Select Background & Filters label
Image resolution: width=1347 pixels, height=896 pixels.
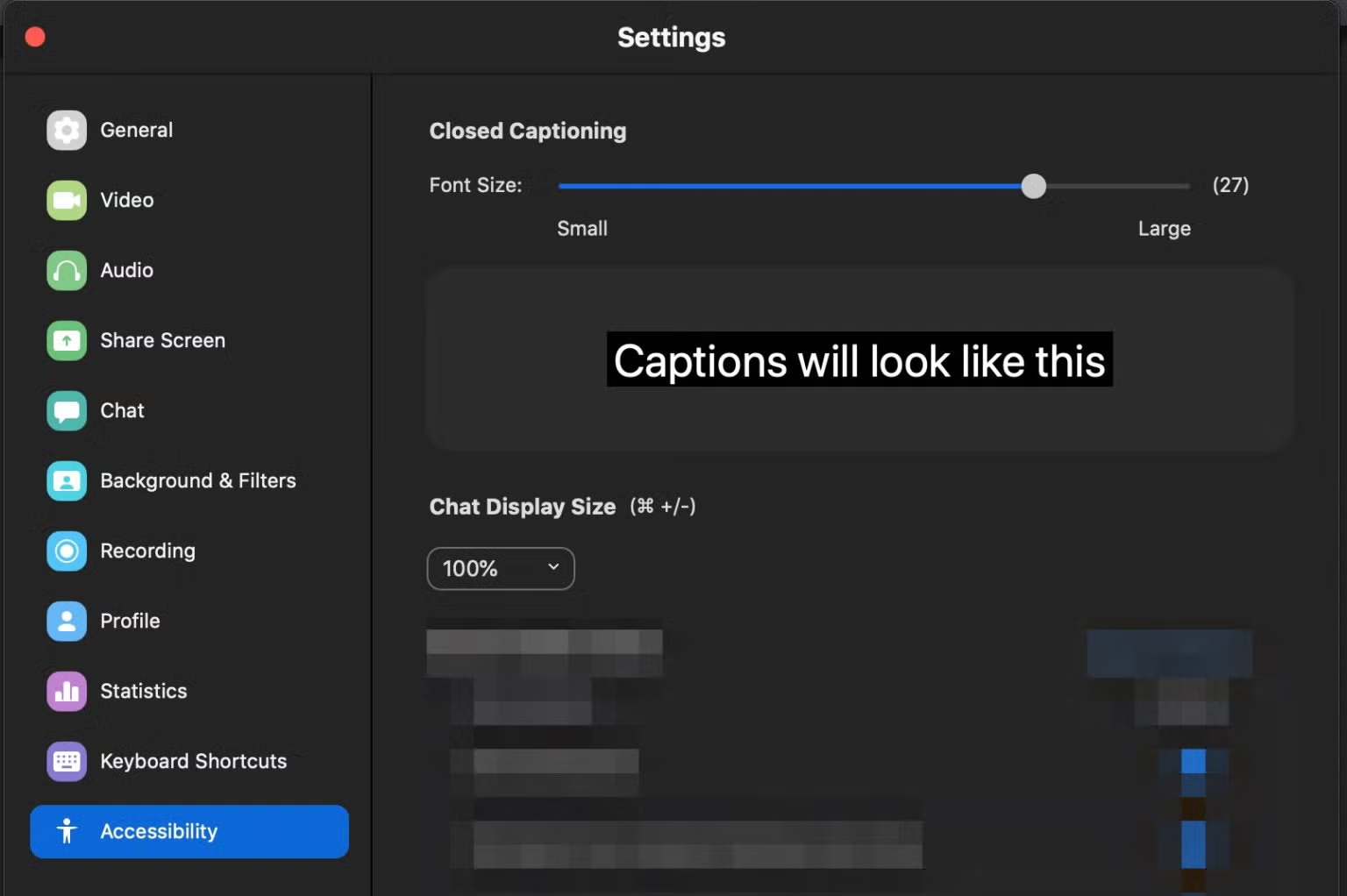click(198, 480)
